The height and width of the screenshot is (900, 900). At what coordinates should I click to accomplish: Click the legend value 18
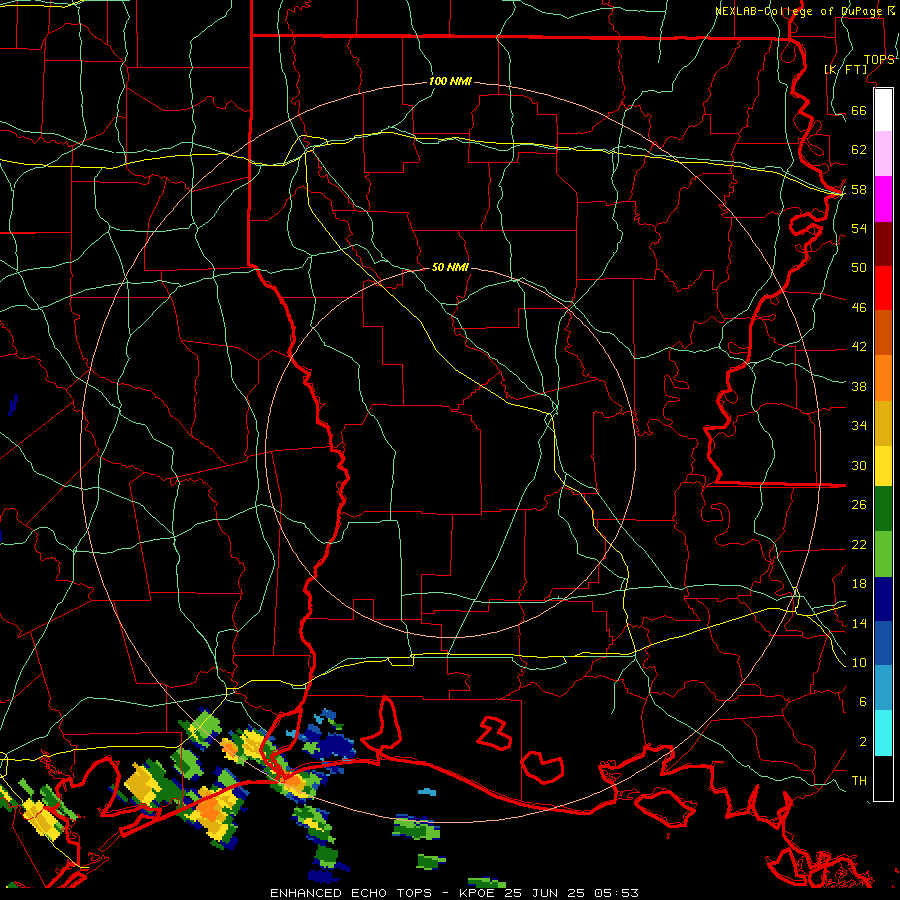click(859, 584)
